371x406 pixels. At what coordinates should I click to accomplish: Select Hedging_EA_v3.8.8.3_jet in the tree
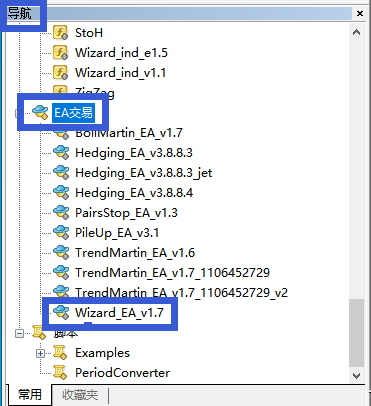pyautogui.click(x=144, y=173)
